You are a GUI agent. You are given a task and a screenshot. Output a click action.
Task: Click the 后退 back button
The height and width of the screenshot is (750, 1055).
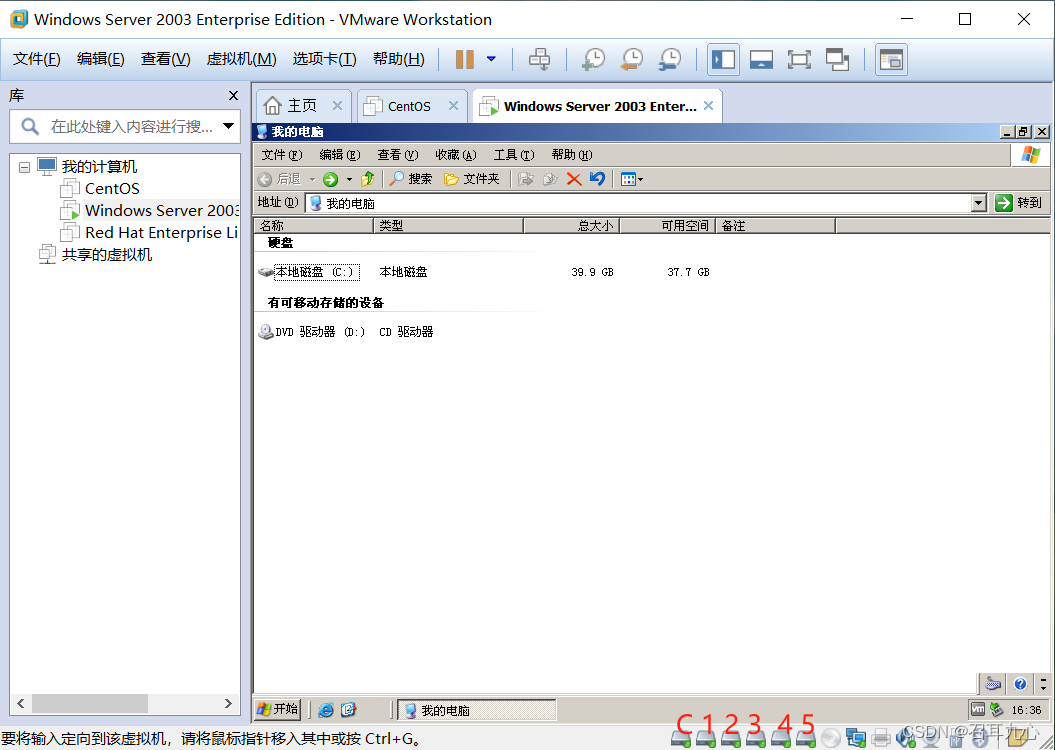(280, 179)
